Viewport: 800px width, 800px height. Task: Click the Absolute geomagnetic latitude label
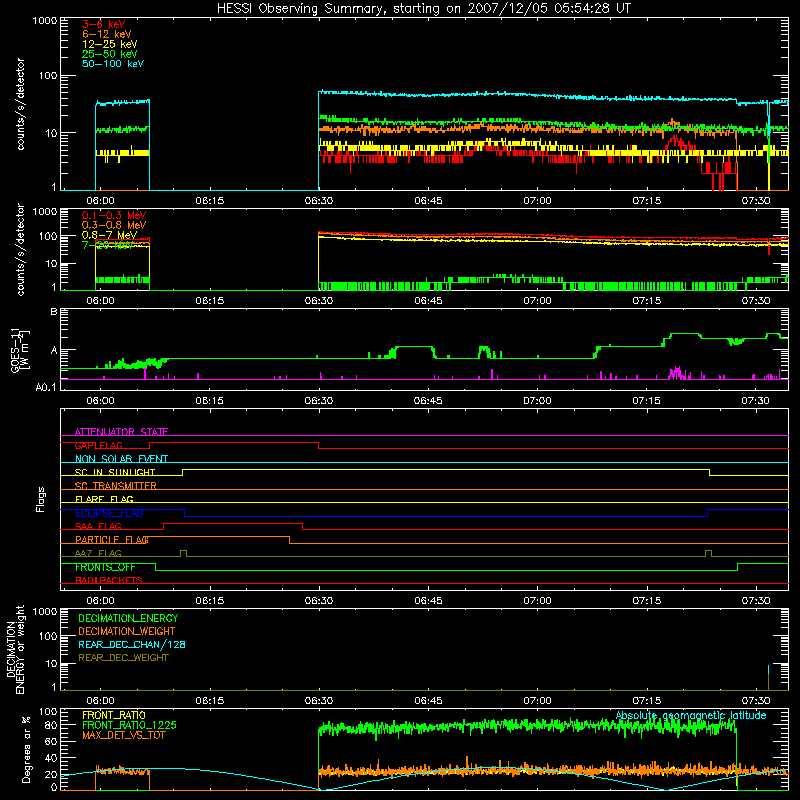(x=691, y=715)
